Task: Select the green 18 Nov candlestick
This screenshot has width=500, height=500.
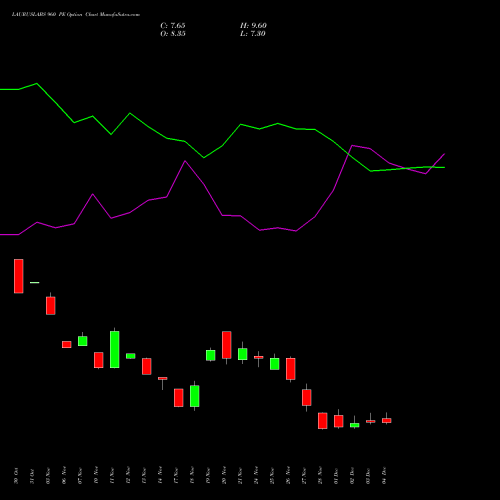Action: 195,396
